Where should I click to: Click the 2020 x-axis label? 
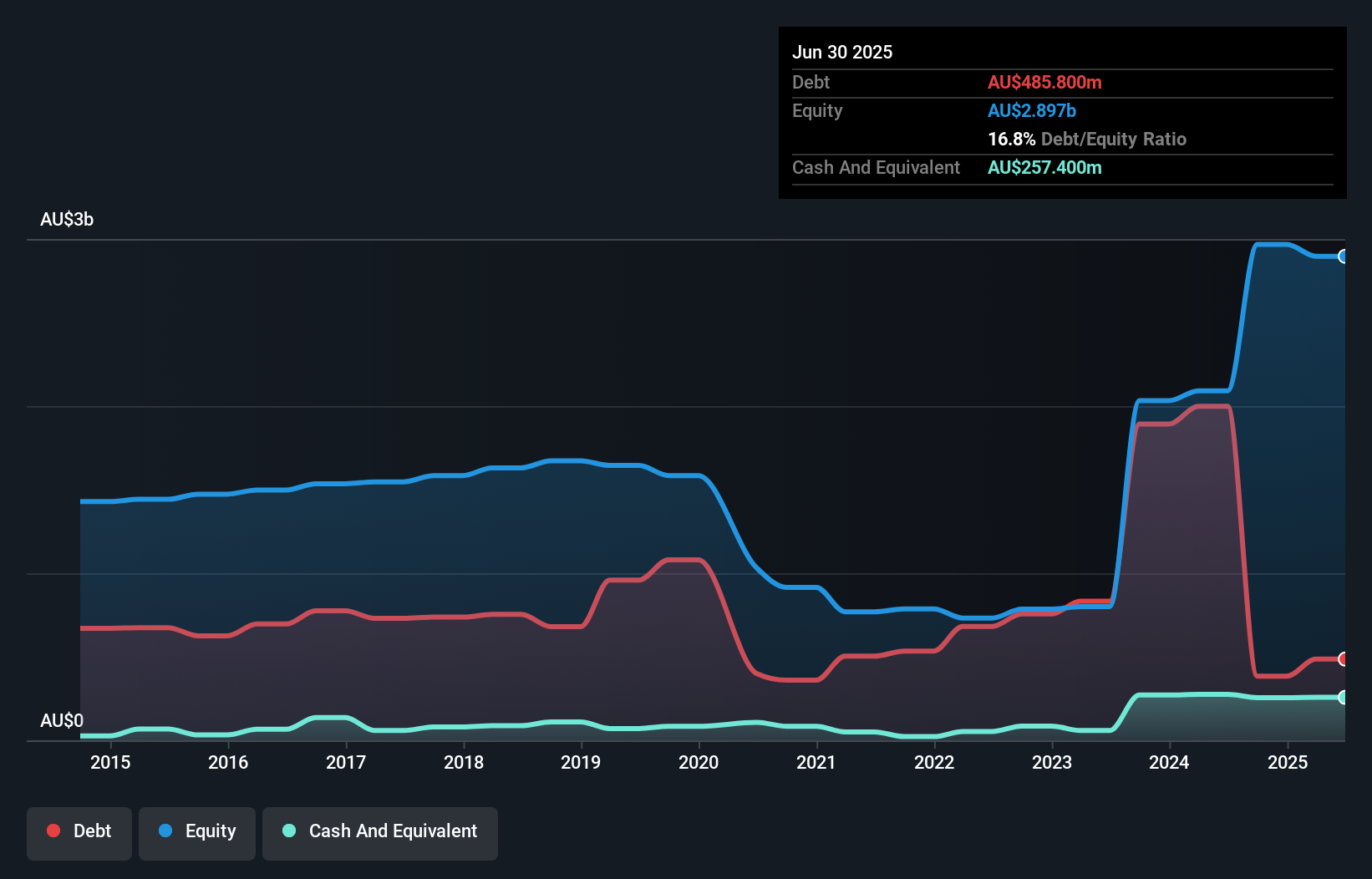(x=699, y=762)
